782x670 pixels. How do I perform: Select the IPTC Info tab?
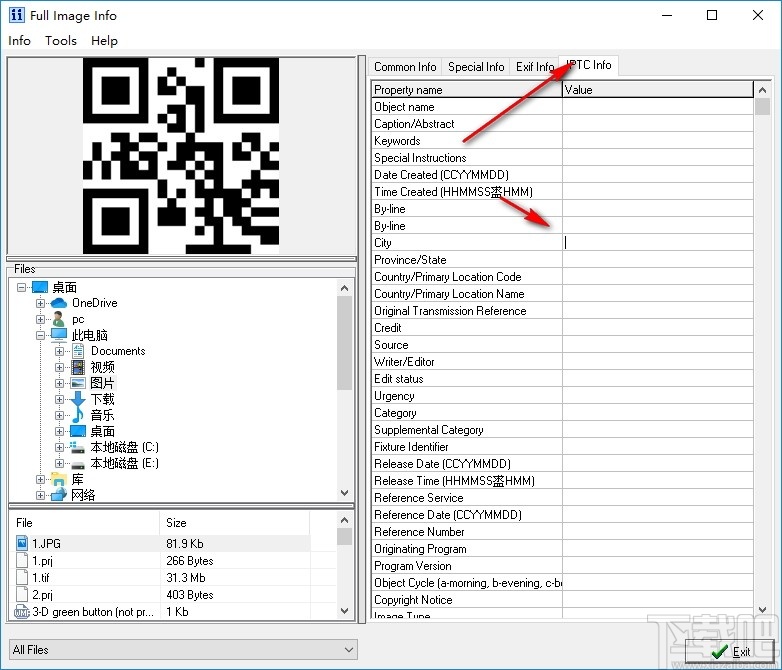[x=588, y=65]
